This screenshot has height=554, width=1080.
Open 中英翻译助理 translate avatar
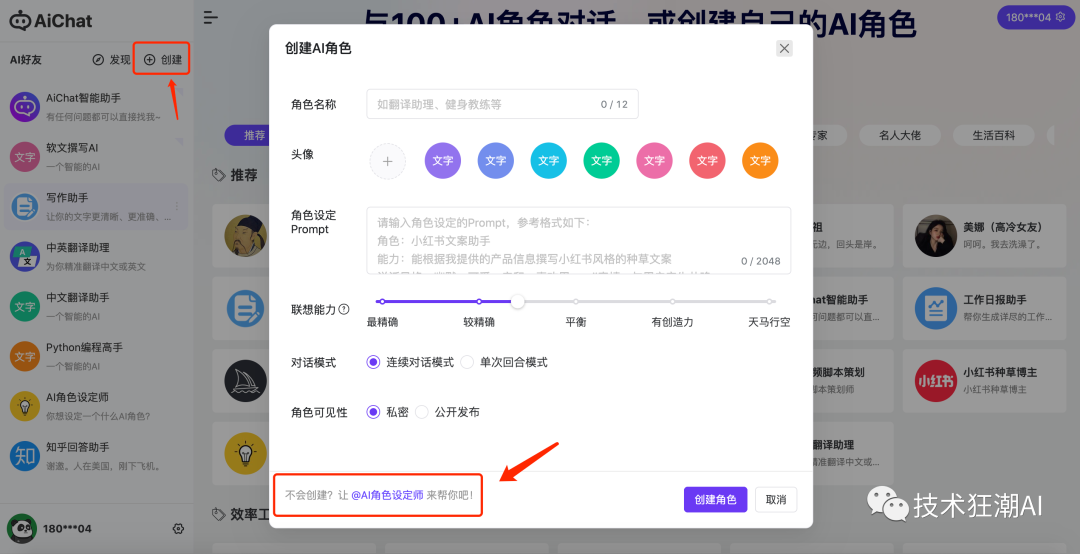point(25,256)
